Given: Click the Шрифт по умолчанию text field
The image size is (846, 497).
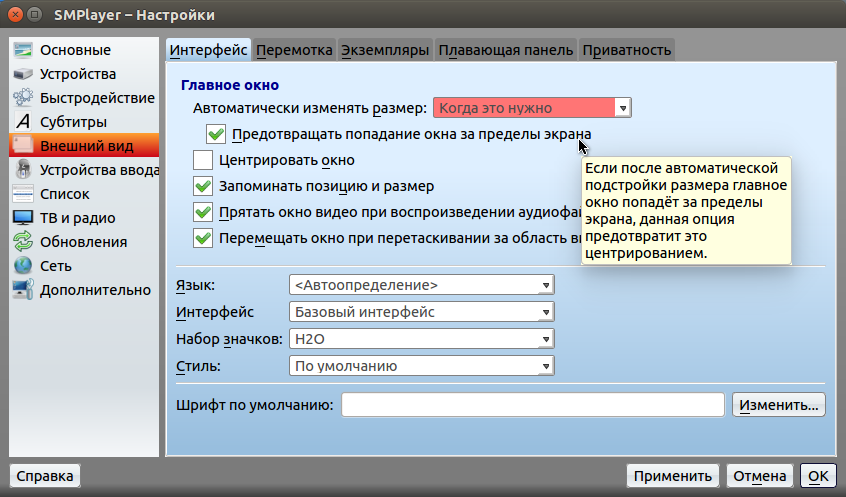Looking at the screenshot, I should coord(533,405).
